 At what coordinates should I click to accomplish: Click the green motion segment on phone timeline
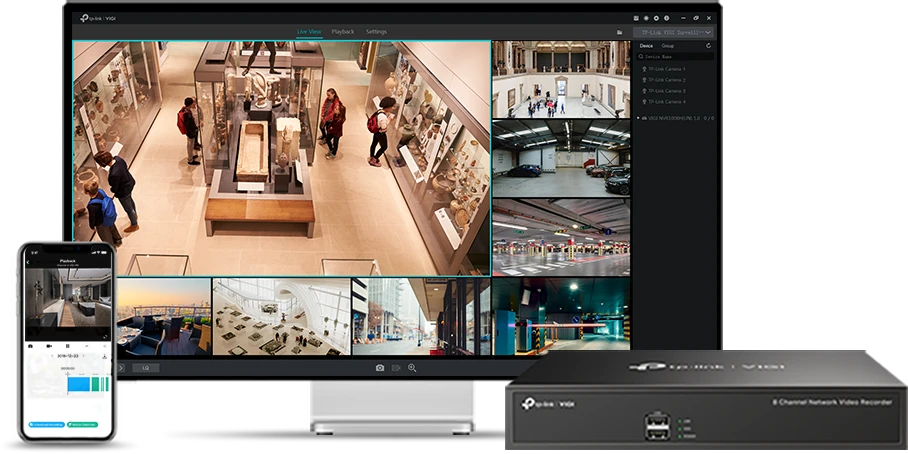pyautogui.click(x=96, y=384)
